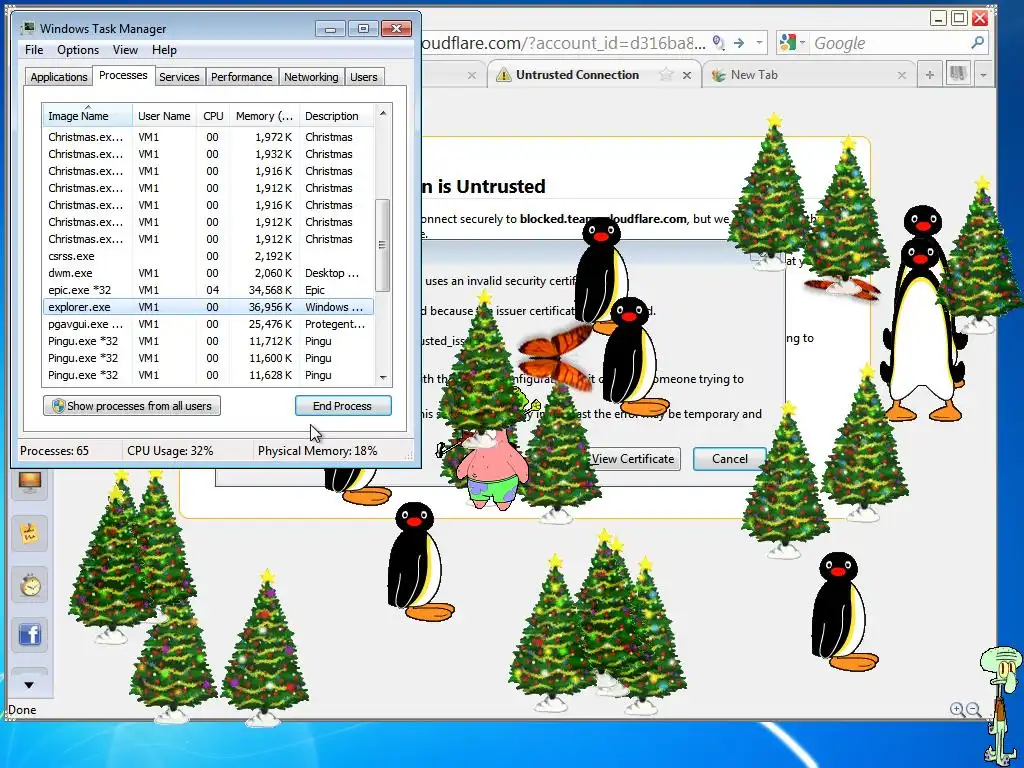1024x768 pixels.
Task: Click the site identity icon in address bar
Action: [718, 43]
